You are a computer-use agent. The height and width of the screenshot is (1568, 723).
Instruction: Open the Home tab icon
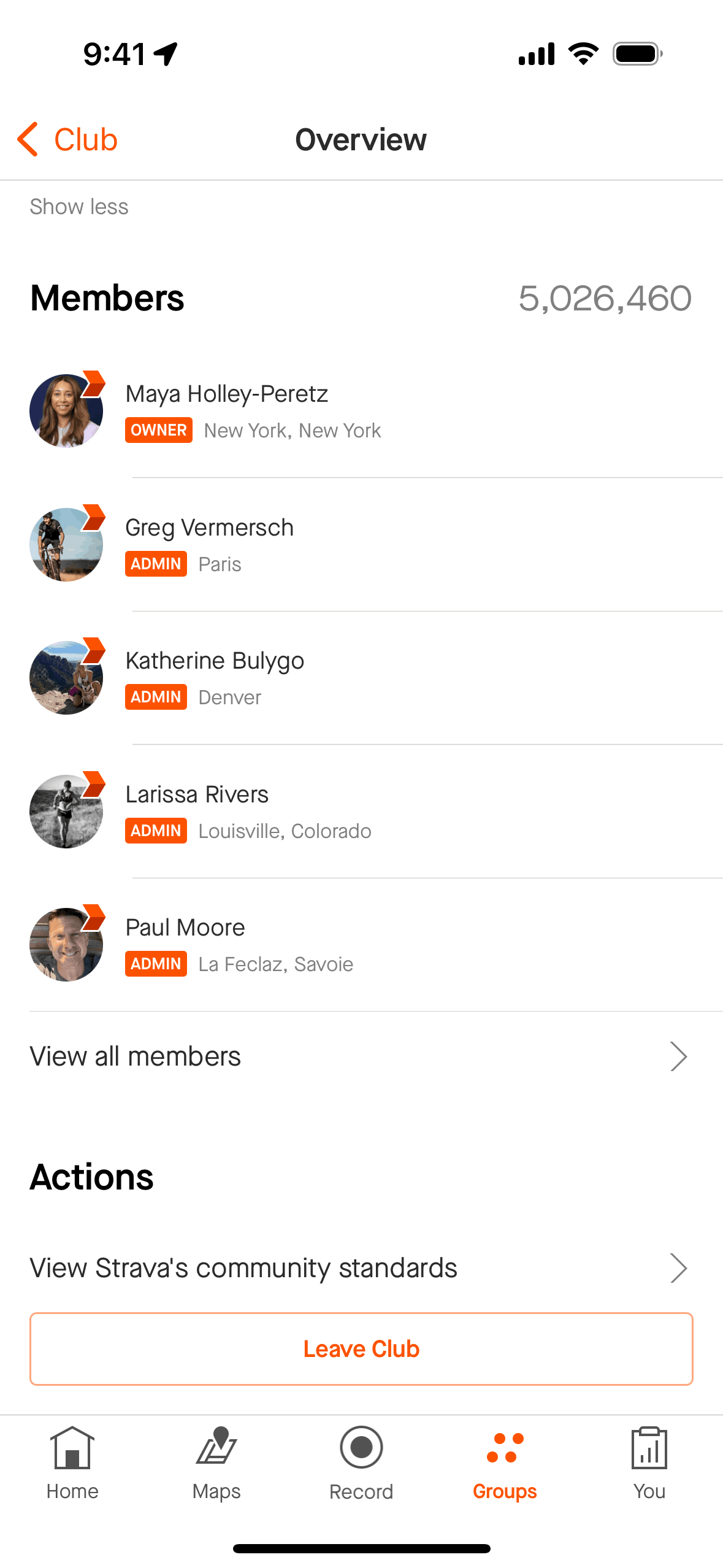[x=72, y=1448]
